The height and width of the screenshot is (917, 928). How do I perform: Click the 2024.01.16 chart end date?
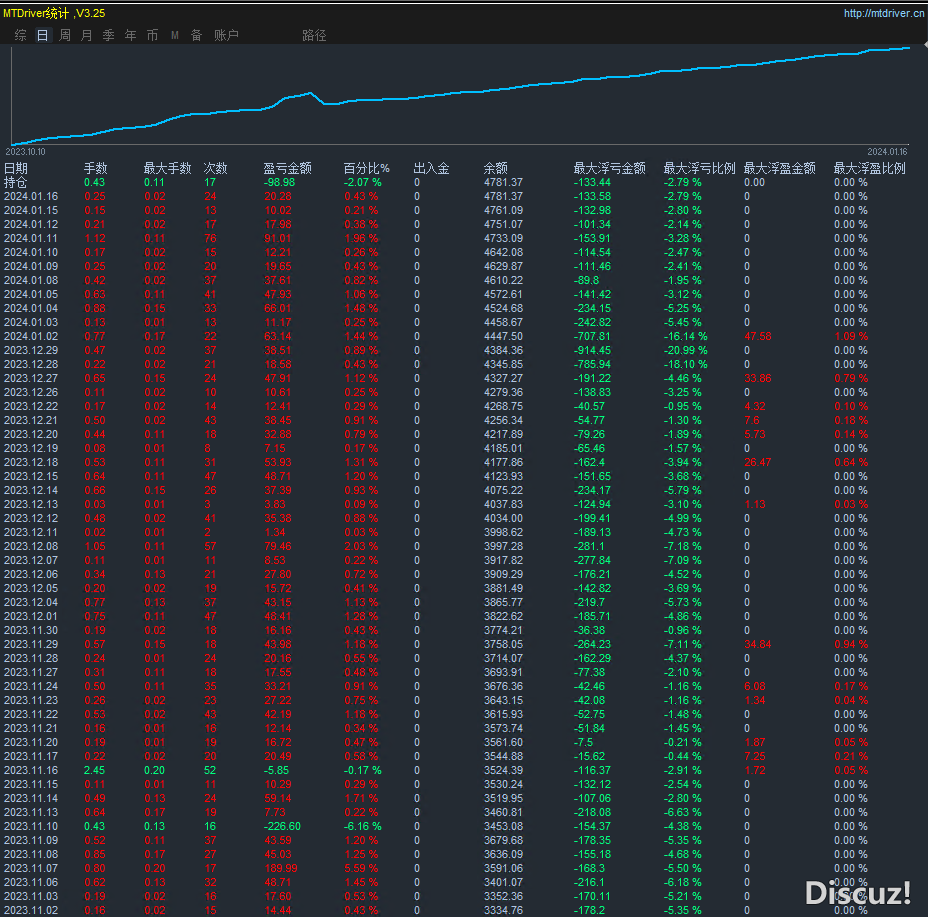[886, 151]
